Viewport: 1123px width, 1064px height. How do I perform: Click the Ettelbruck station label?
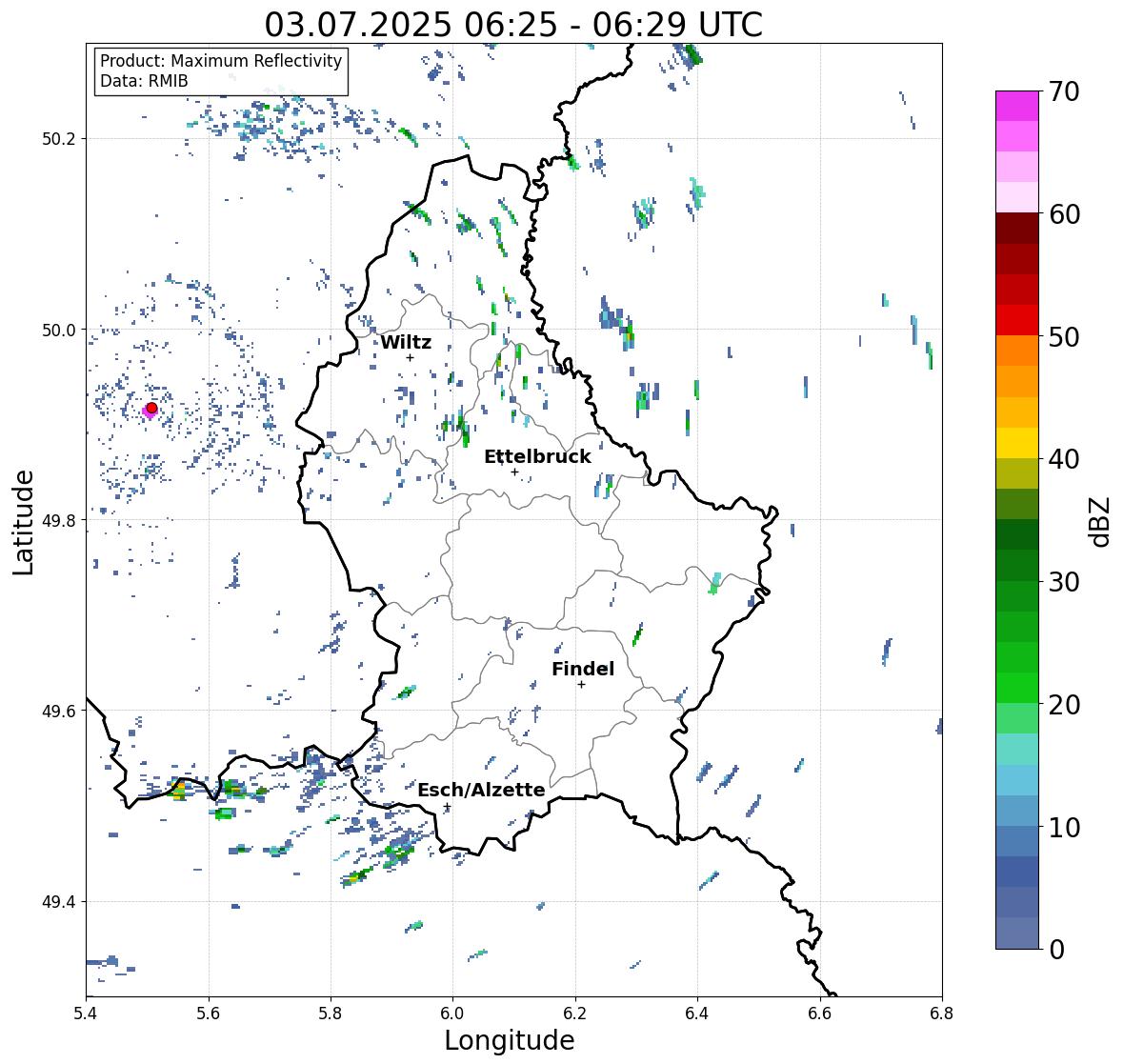[x=537, y=457]
